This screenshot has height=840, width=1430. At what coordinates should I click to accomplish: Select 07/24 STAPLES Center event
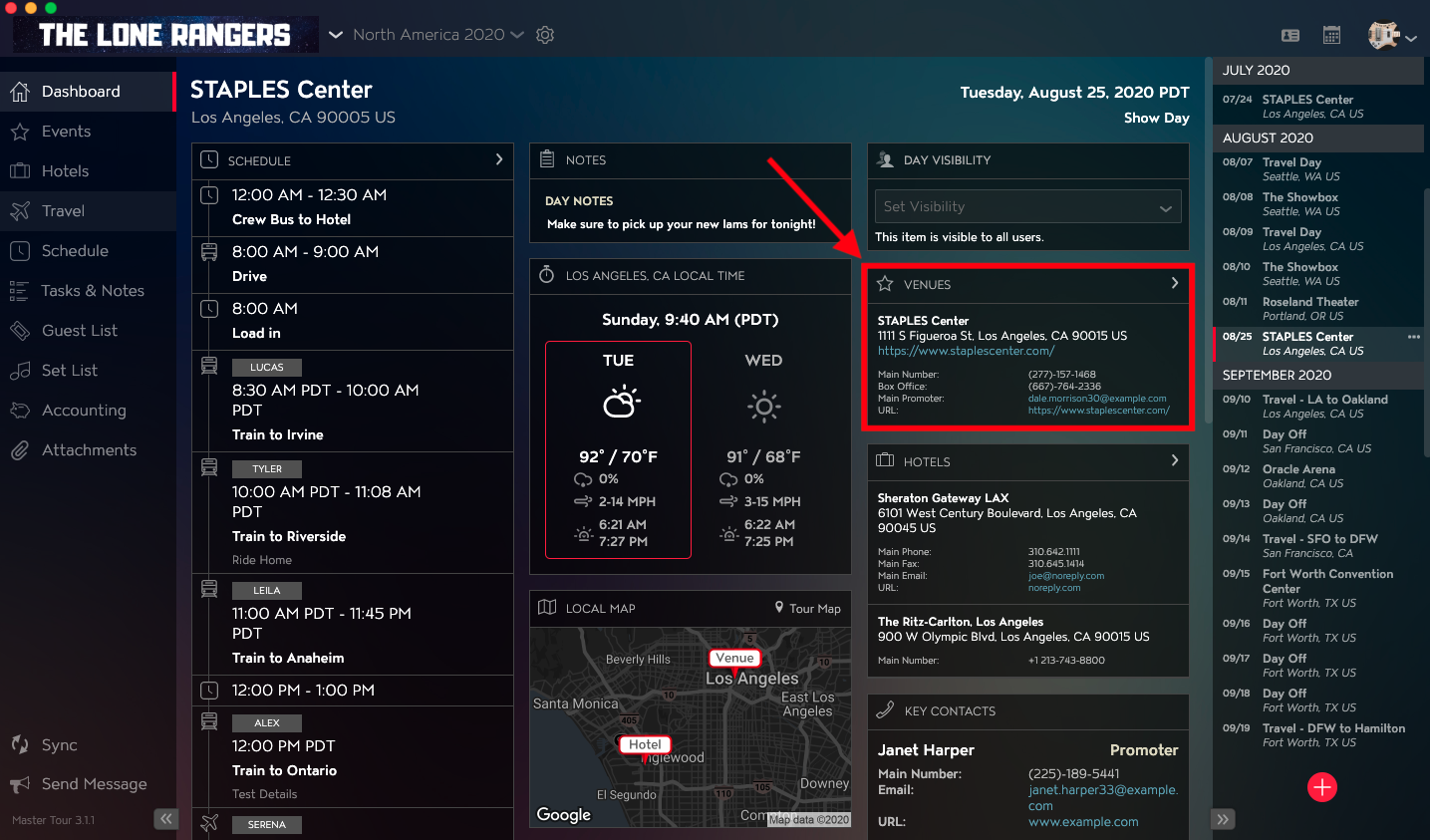coord(1318,107)
